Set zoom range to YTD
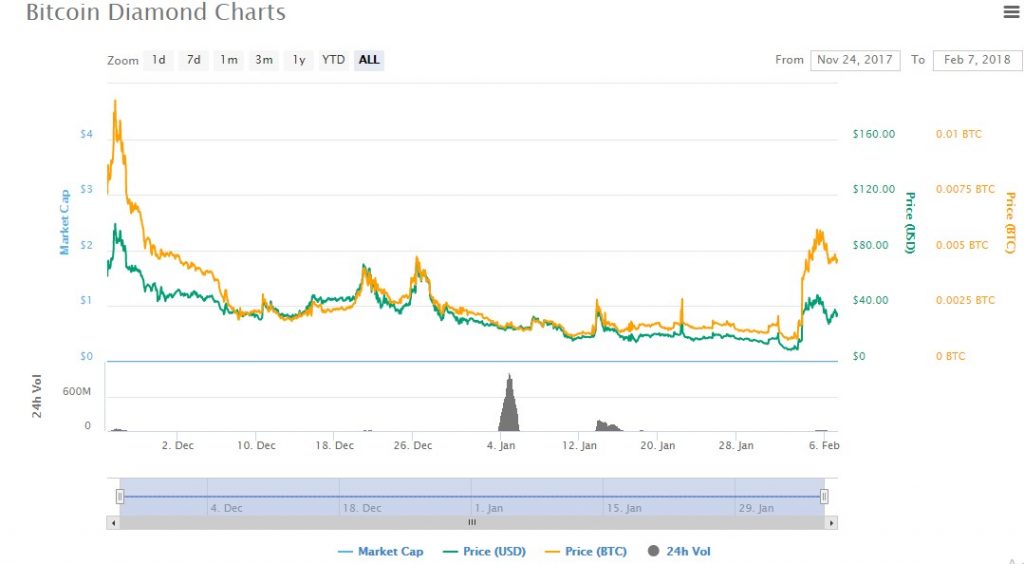1024x564 pixels. pyautogui.click(x=334, y=60)
